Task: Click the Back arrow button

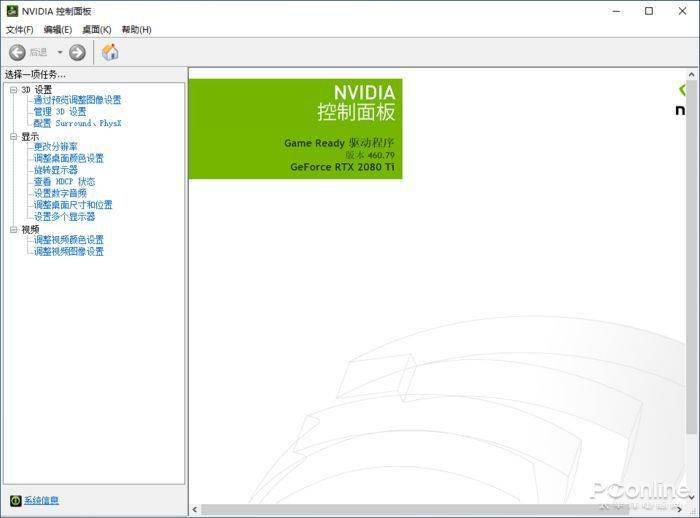Action: [x=17, y=53]
